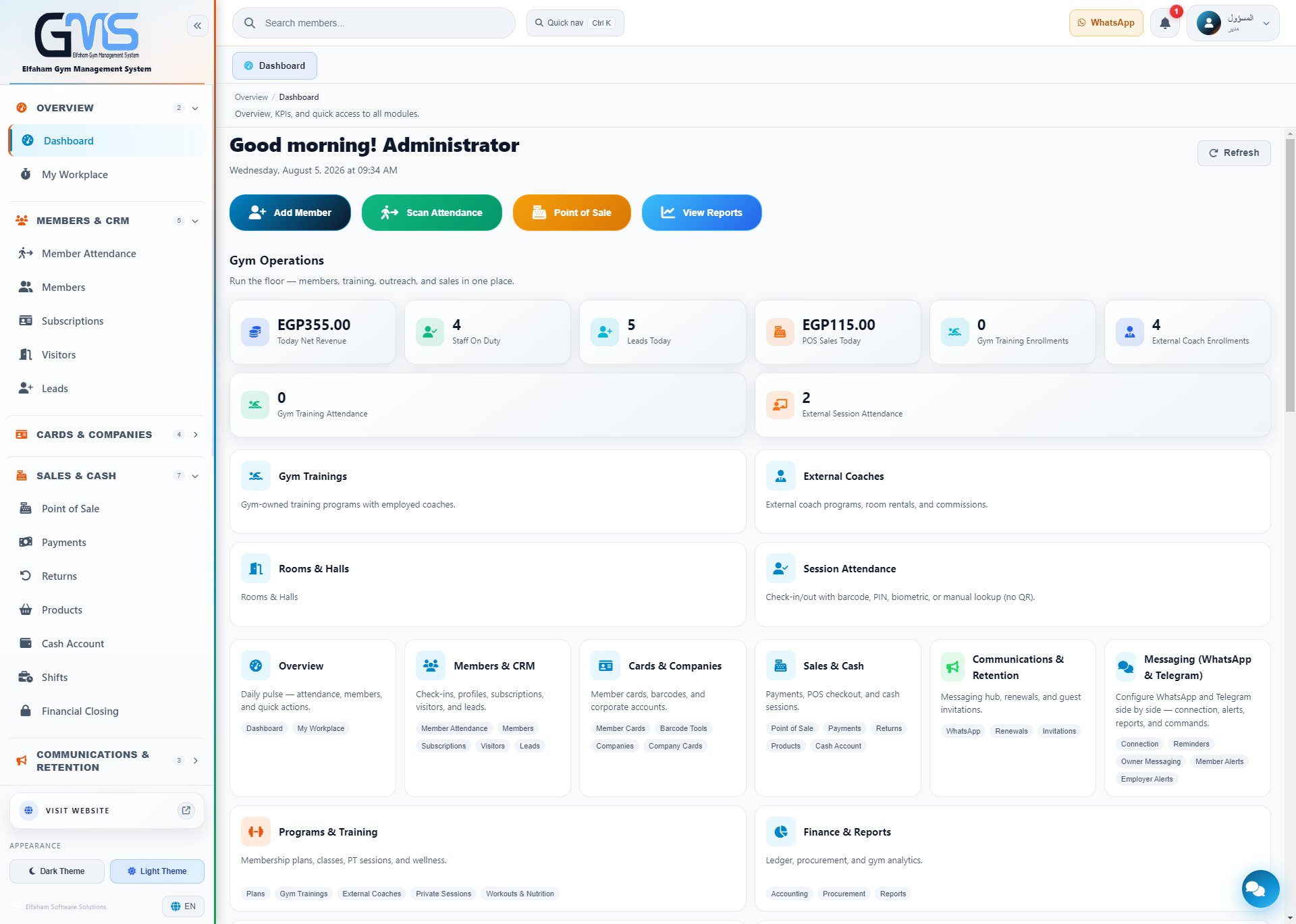Click the user avatar icon
Viewport: 1296px width, 924px height.
click(x=1209, y=23)
